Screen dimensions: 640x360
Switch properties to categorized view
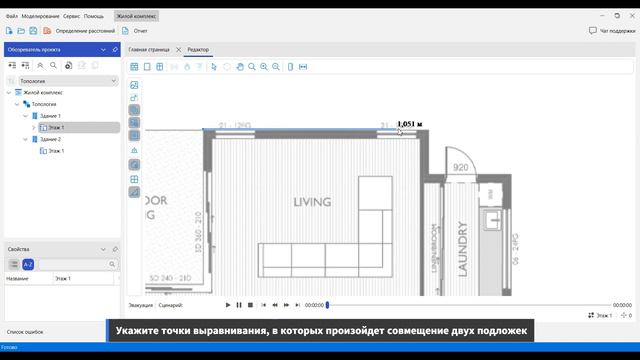pyautogui.click(x=14, y=264)
